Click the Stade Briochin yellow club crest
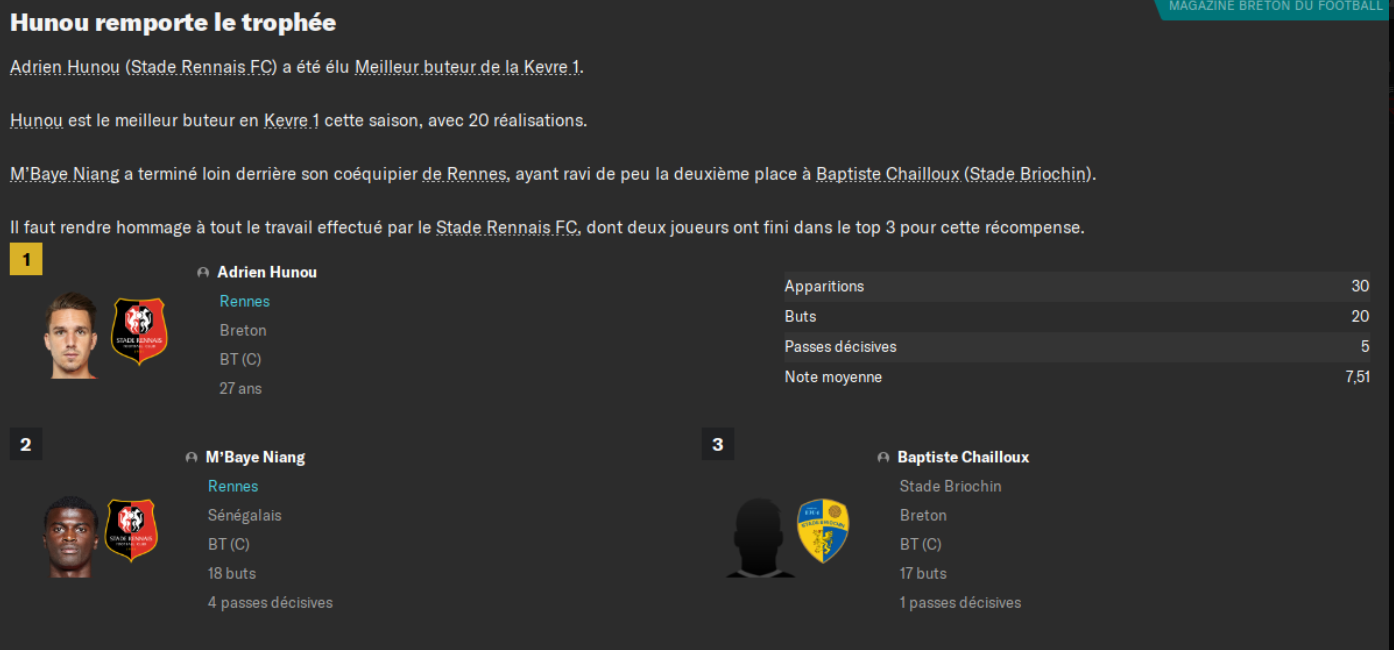The width and height of the screenshot is (1394, 650). tap(823, 530)
